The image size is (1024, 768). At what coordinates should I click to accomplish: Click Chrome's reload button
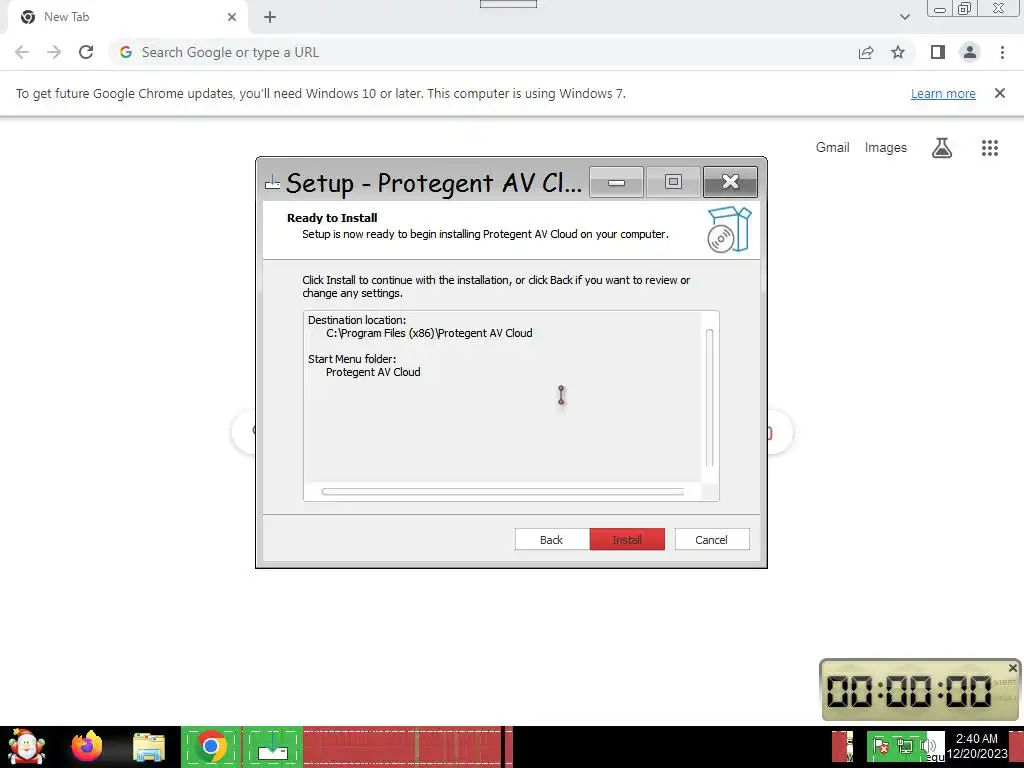pyautogui.click(x=86, y=52)
